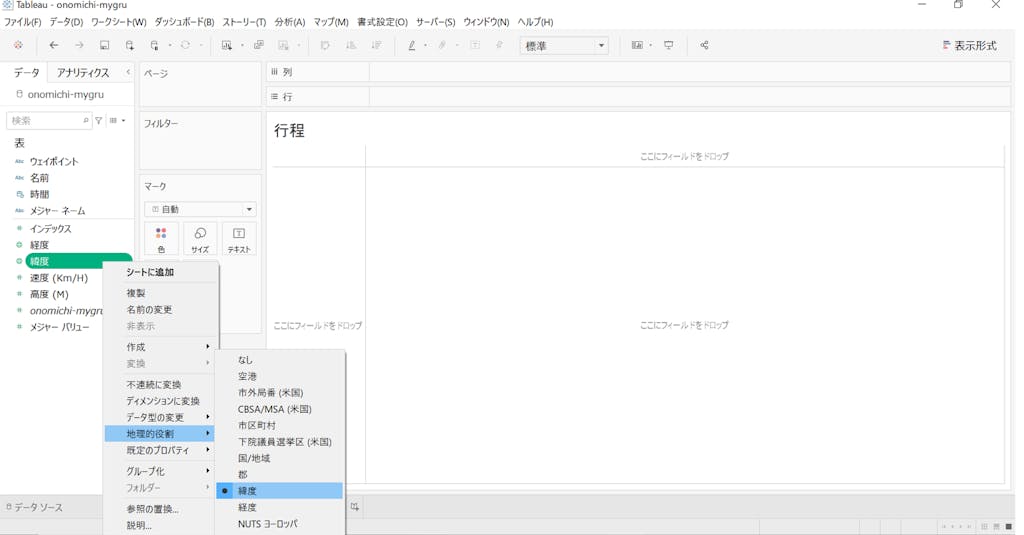Click the back (undo) arrow in toolbar
The width and height of the screenshot is (1024, 535).
54,45
